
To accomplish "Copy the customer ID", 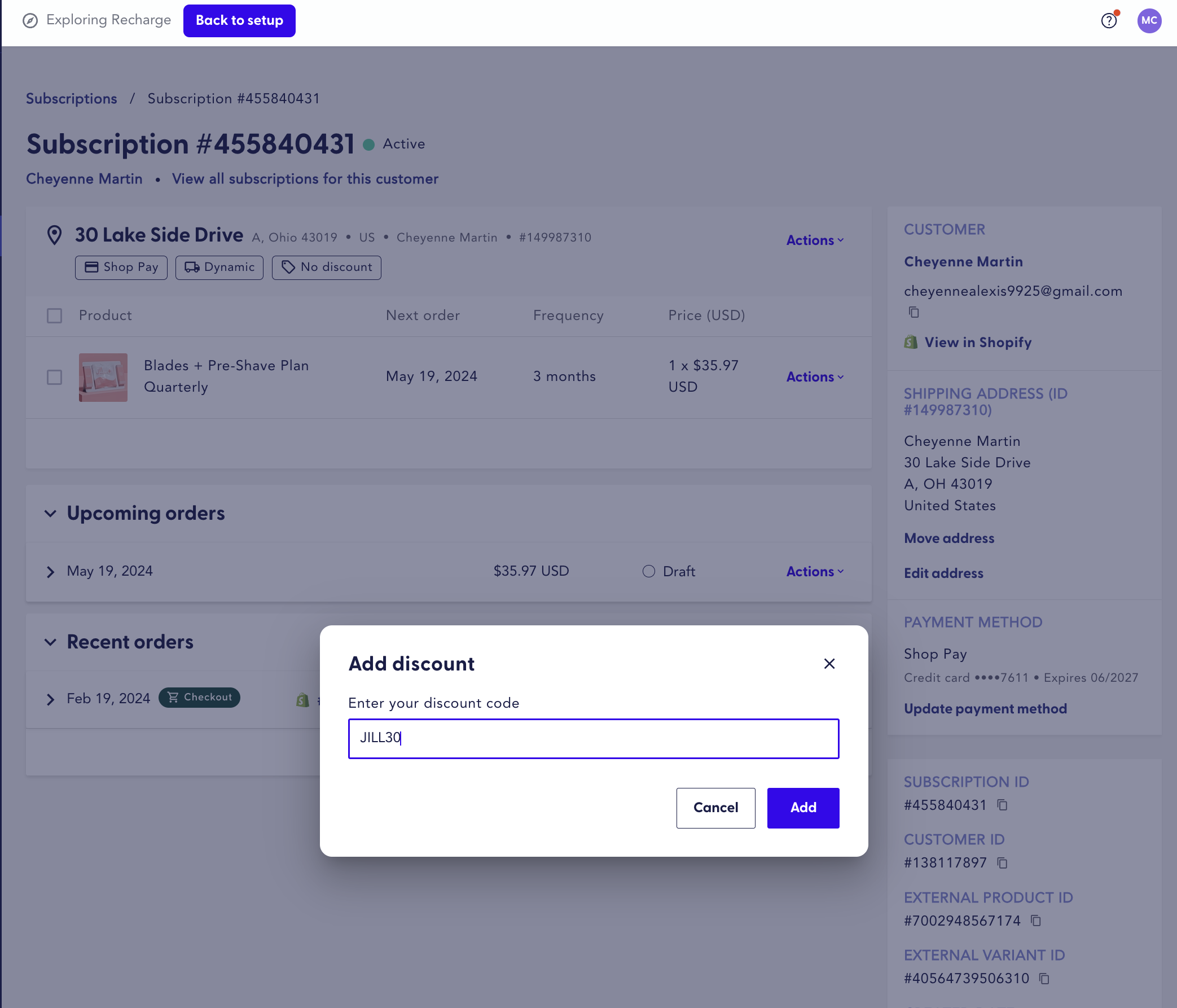I will tap(1003, 863).
